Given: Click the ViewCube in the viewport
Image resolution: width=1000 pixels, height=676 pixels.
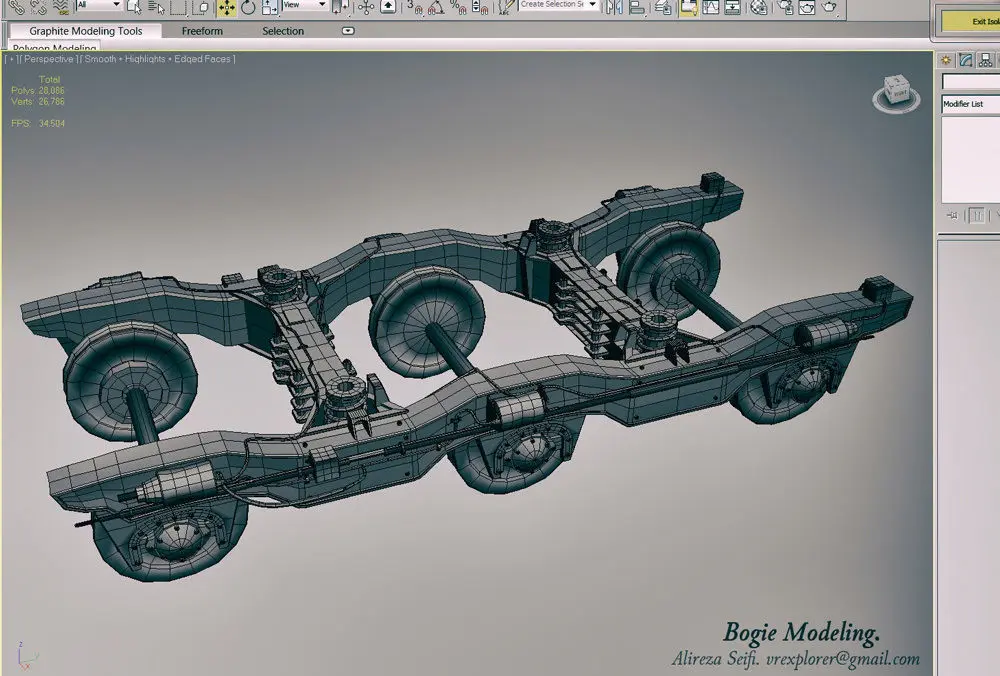Looking at the screenshot, I should 896,93.
